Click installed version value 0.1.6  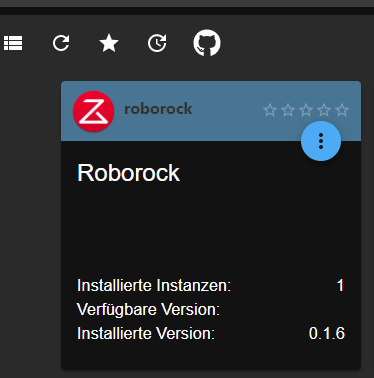(x=327, y=333)
